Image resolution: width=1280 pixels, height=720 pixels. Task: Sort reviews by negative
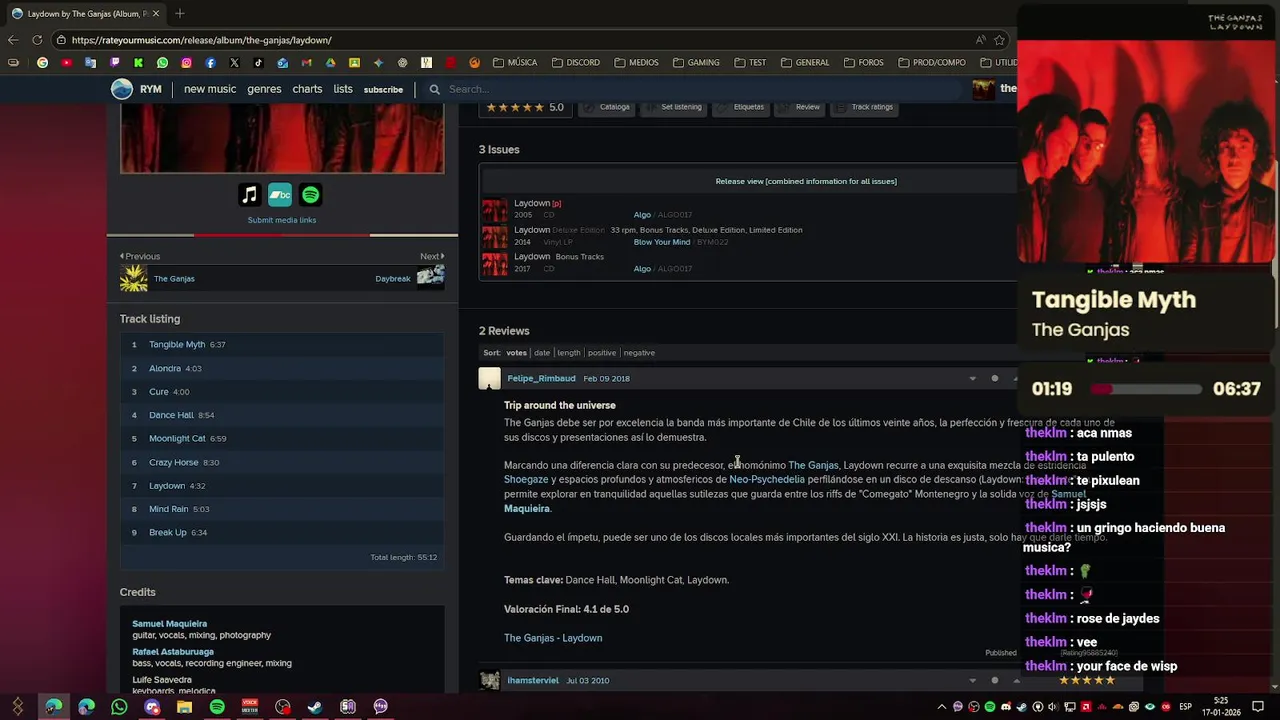pyautogui.click(x=639, y=353)
